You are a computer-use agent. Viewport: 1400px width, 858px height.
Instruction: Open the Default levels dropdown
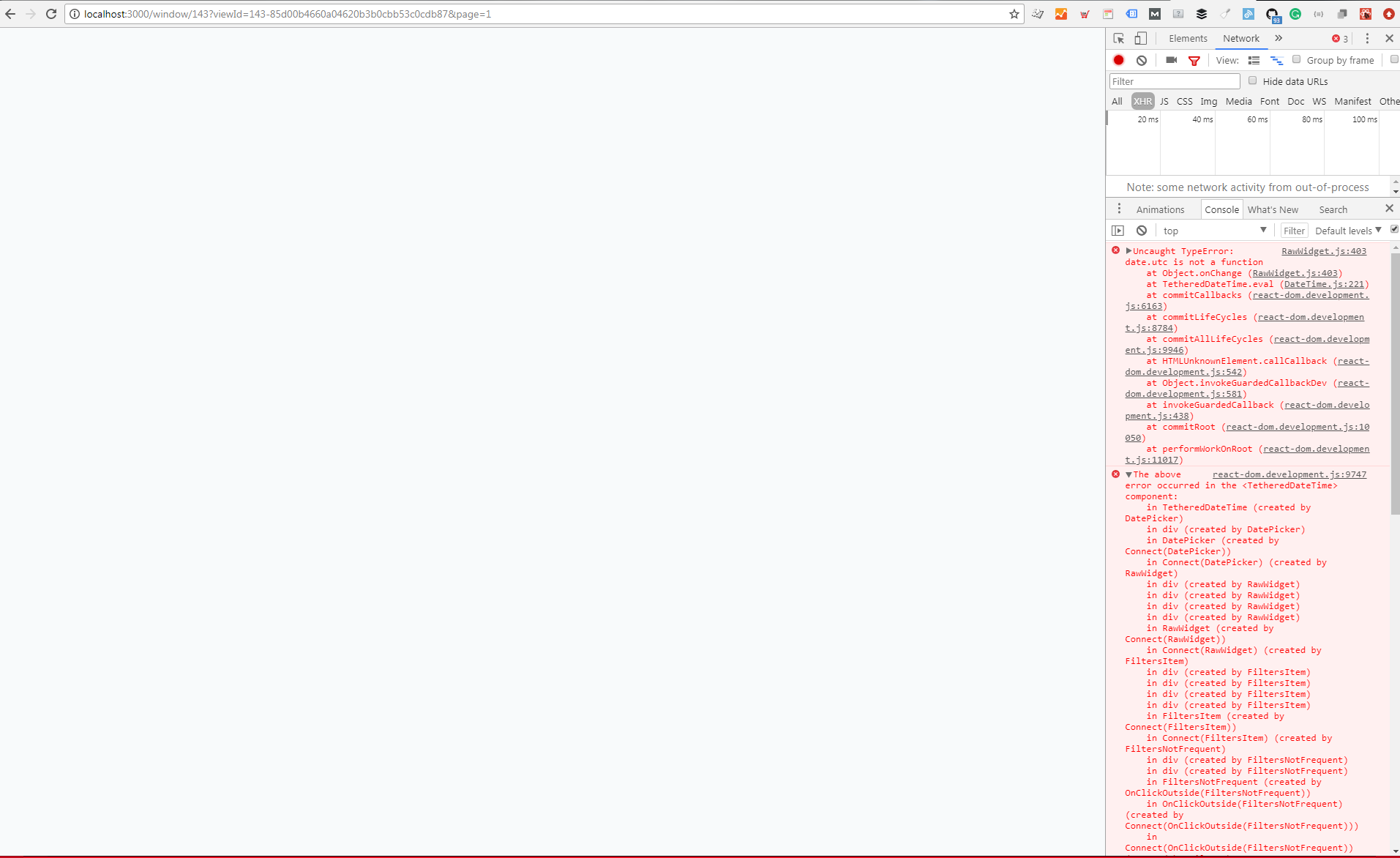pos(1348,231)
